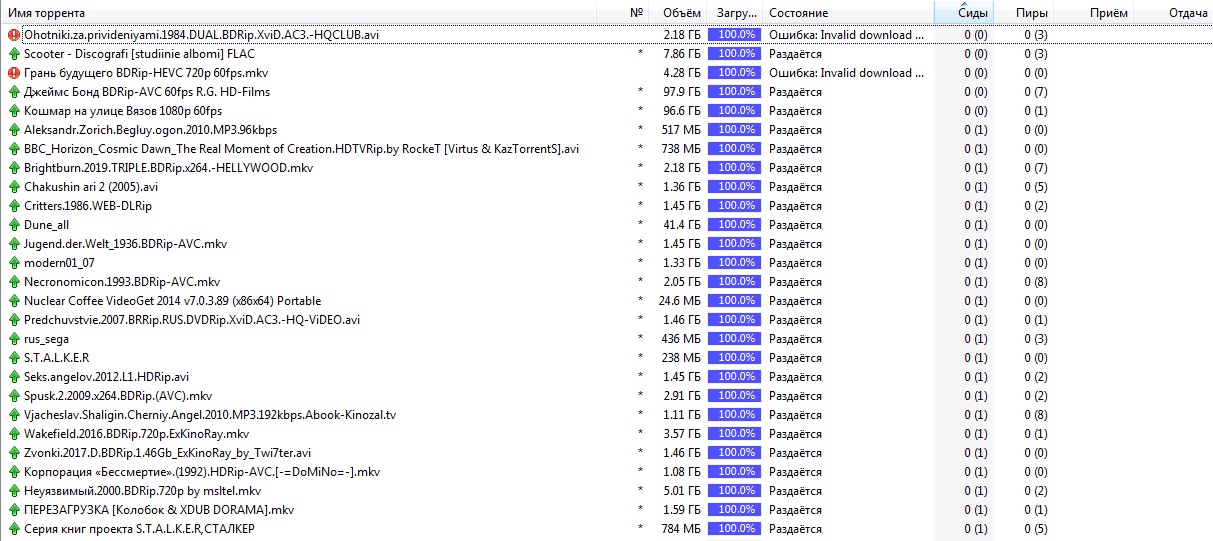1213x541 pixels.
Task: Click the Отдача column header
Action: click(1187, 13)
